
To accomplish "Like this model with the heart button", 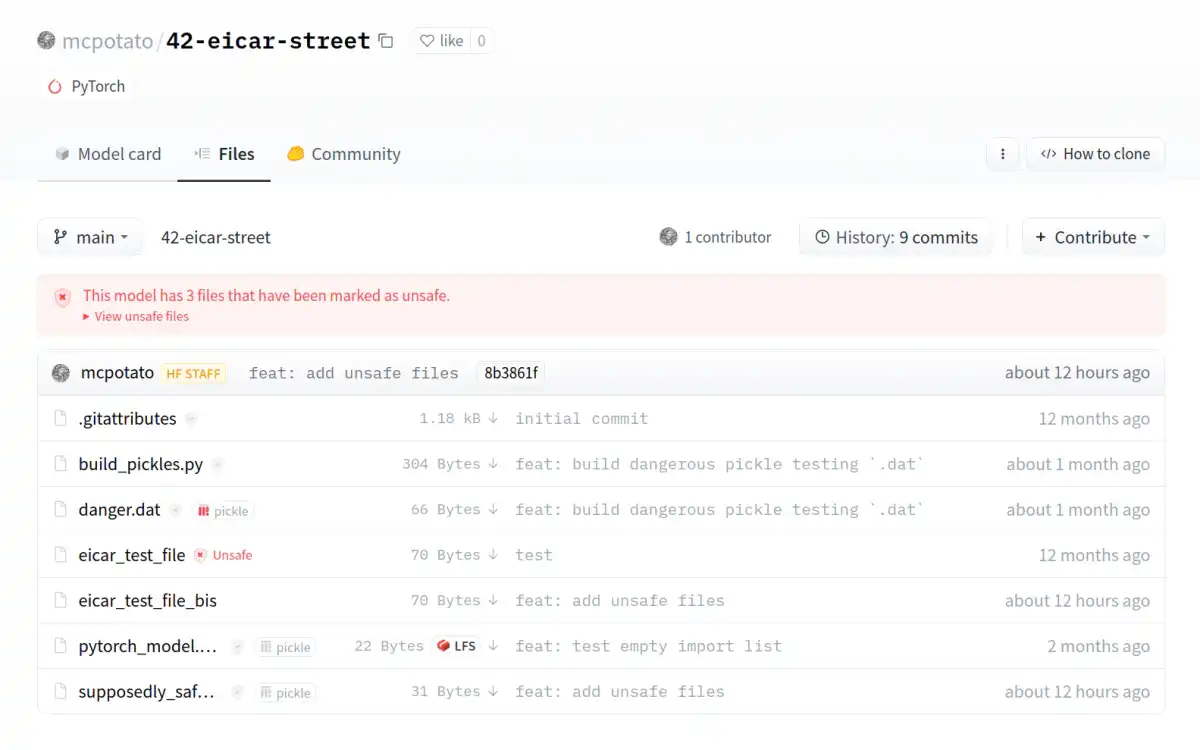I will point(441,41).
